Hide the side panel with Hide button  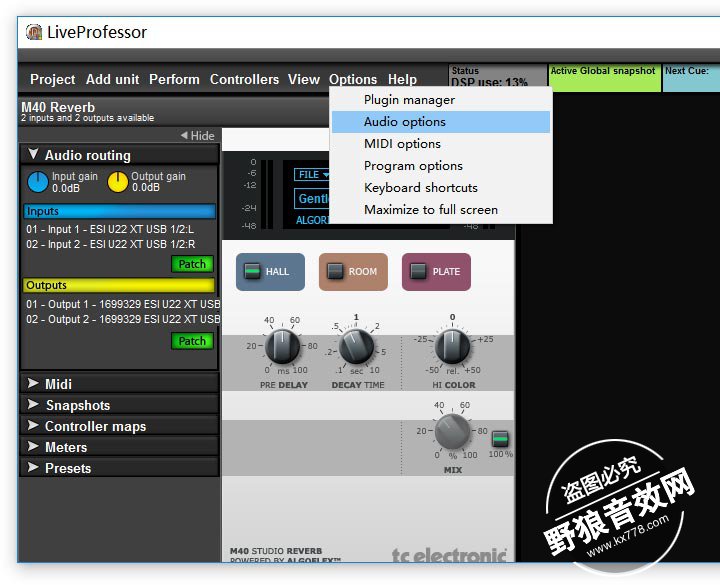[x=198, y=135]
